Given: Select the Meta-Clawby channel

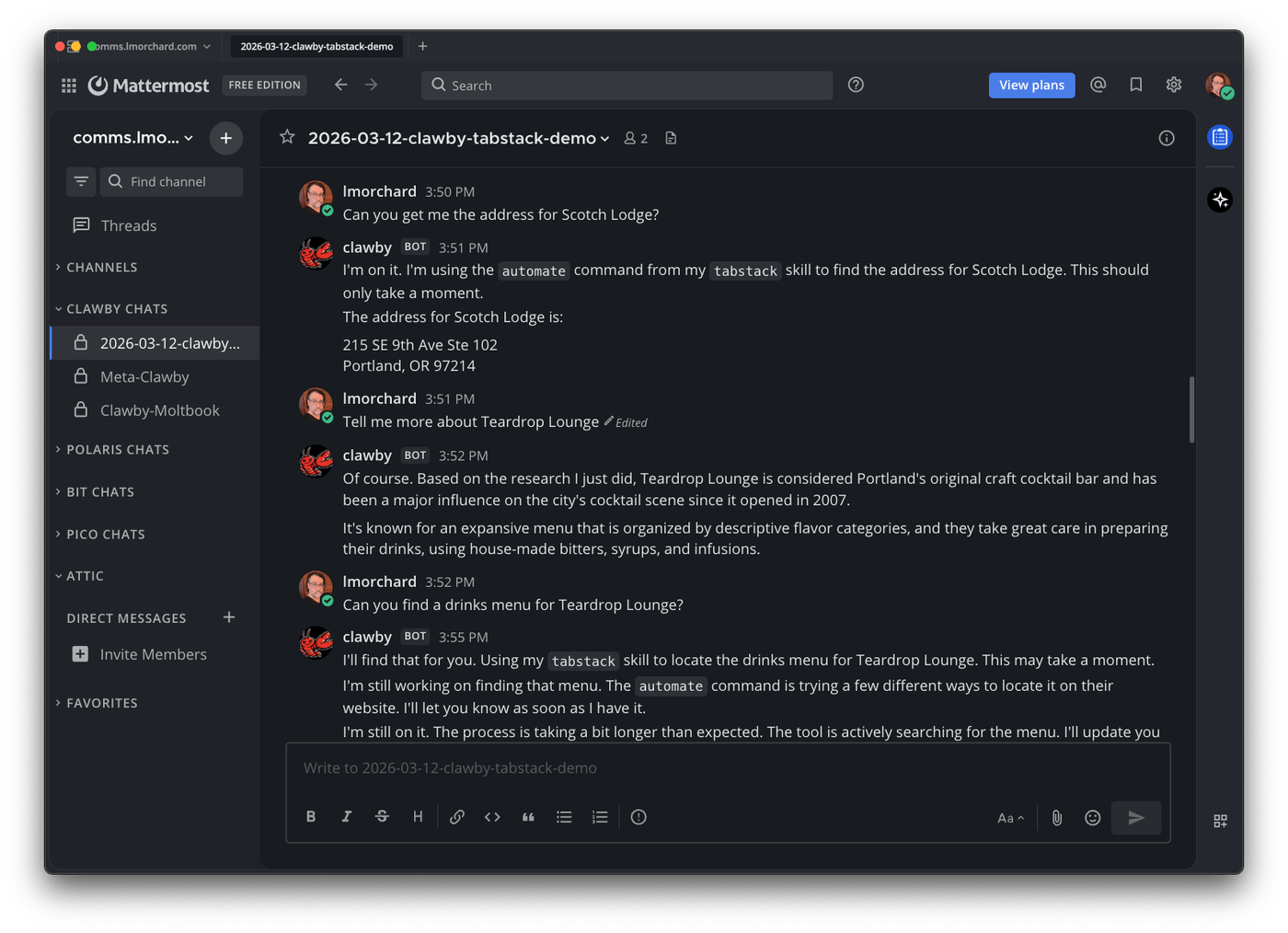Looking at the screenshot, I should click(x=144, y=377).
